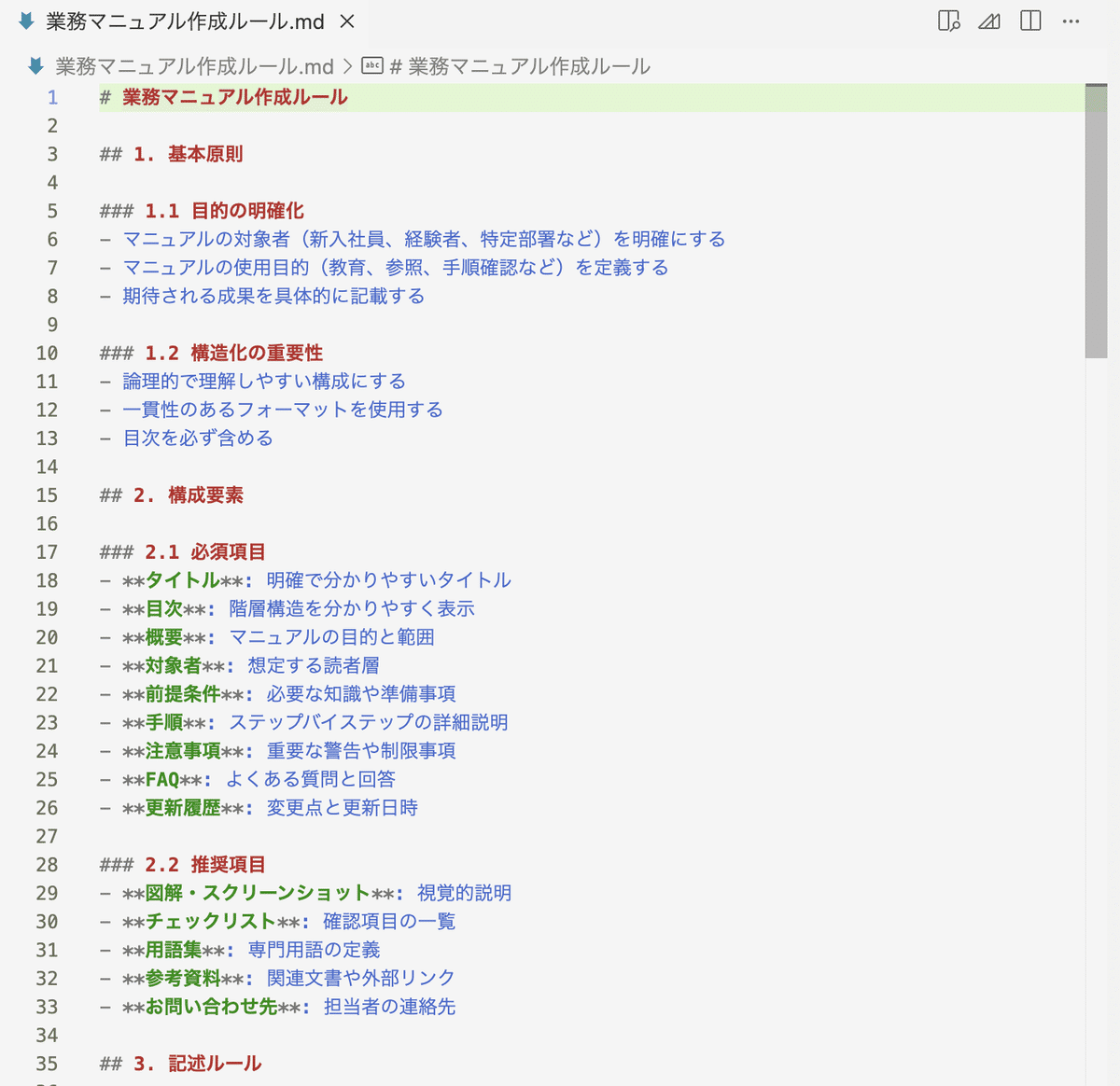
Task: Expand the breadcrumb chevron after the file name
Action: [347, 66]
